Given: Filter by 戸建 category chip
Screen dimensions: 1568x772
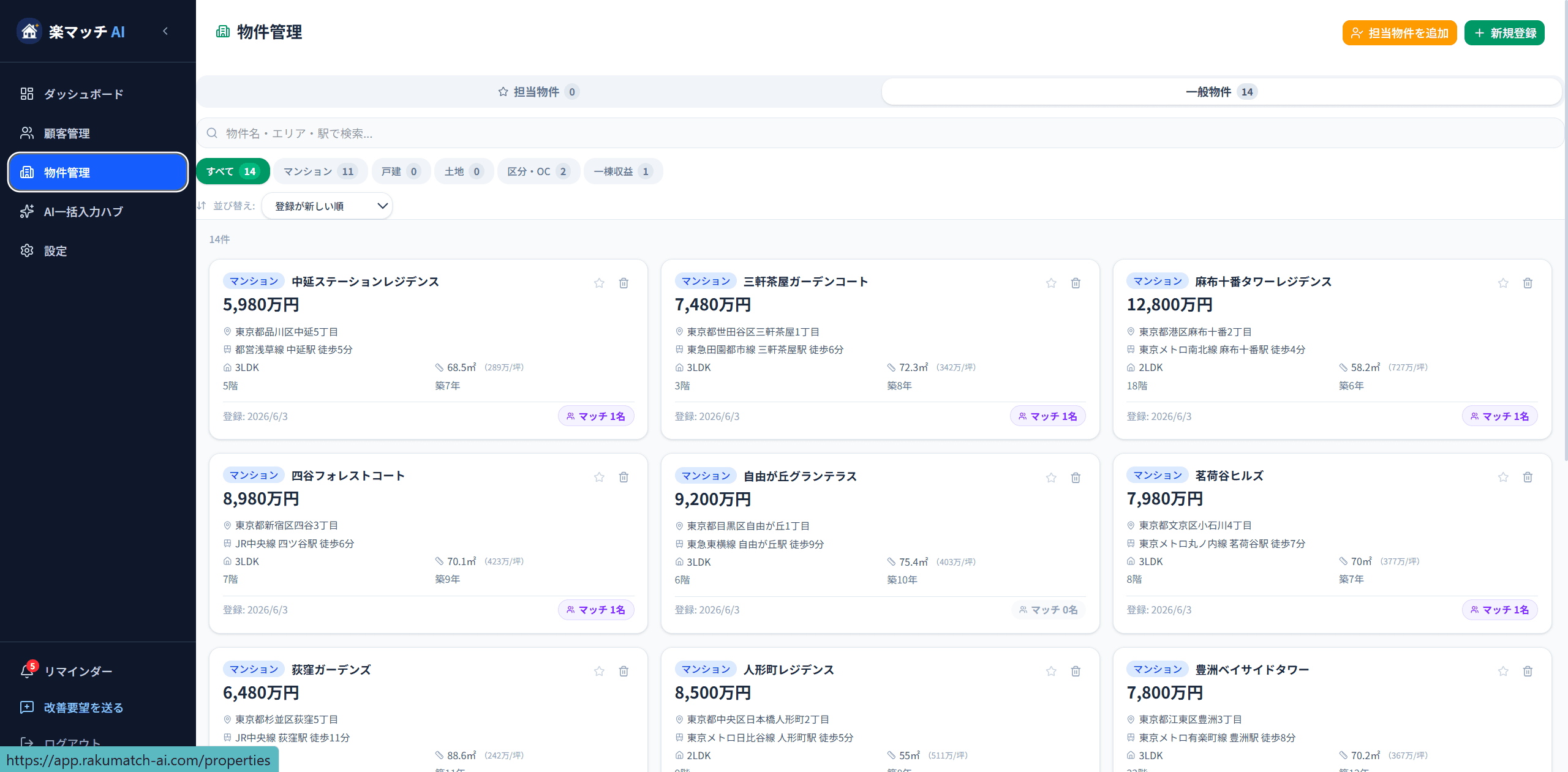Looking at the screenshot, I should [401, 171].
